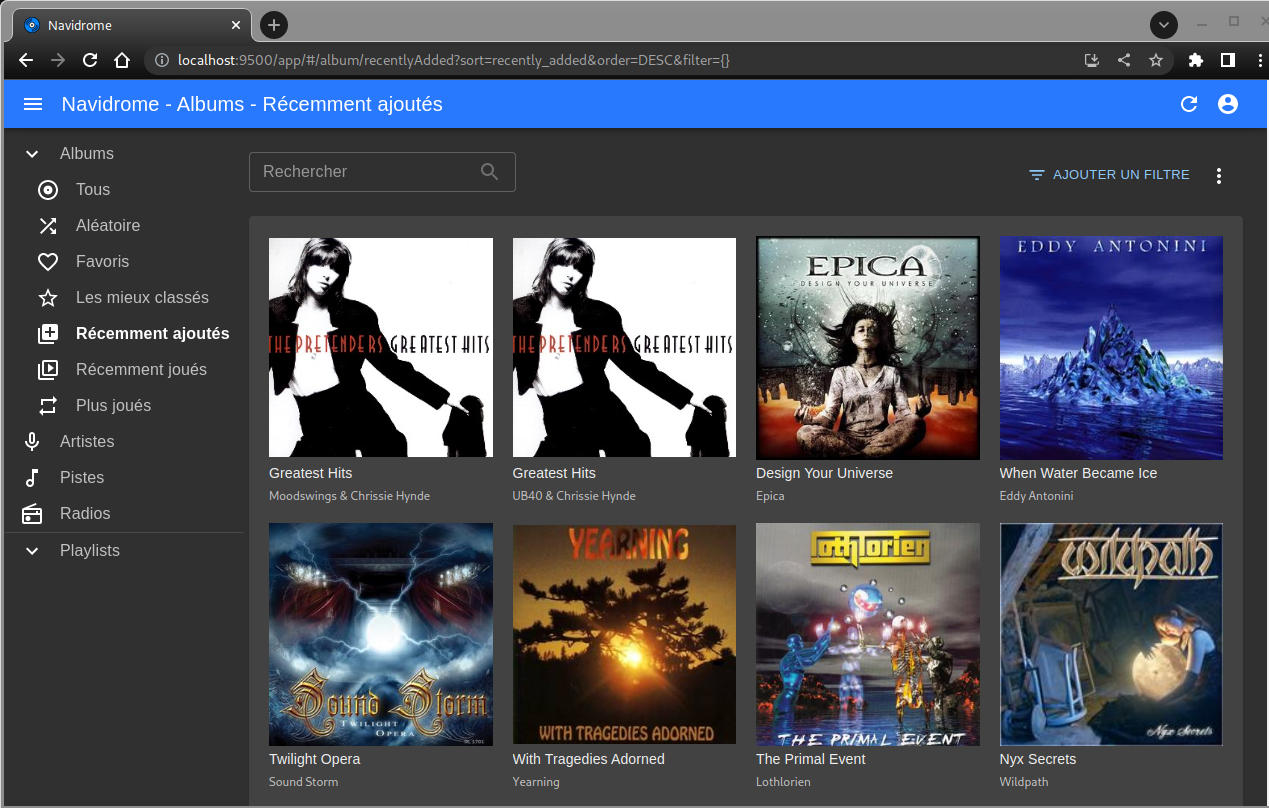This screenshot has height=808, width=1269.
Task: Click the Favoris heart icon
Action: click(48, 262)
